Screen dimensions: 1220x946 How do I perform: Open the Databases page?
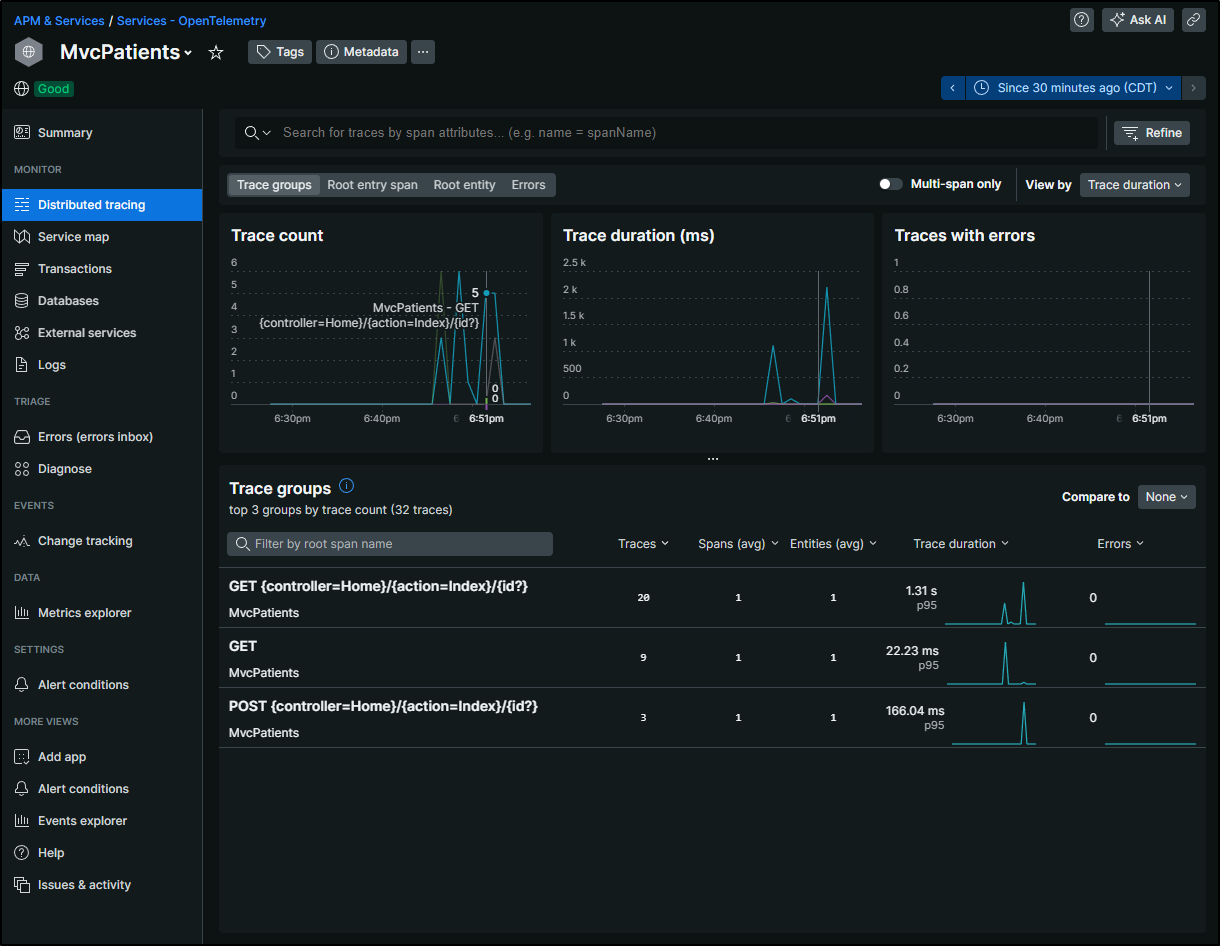click(101, 301)
